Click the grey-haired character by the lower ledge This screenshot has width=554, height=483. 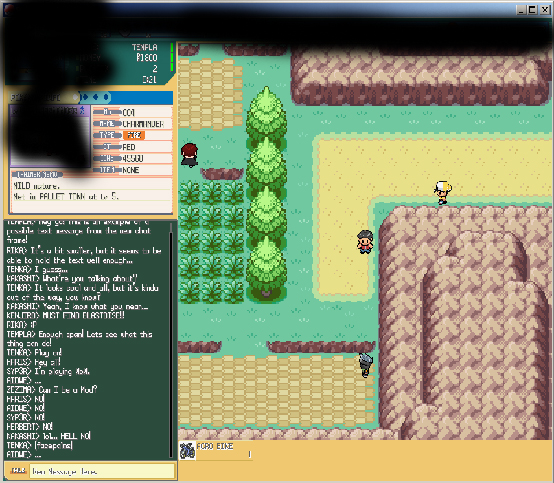pyautogui.click(x=365, y=365)
